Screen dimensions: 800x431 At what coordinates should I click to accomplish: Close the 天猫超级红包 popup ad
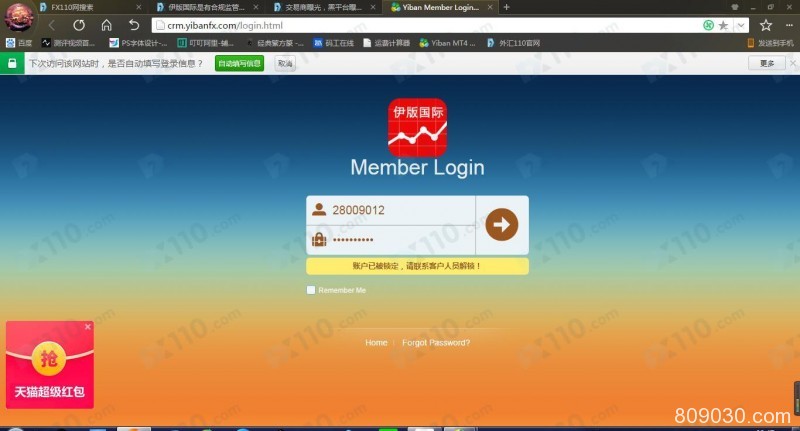pyautogui.click(x=88, y=327)
